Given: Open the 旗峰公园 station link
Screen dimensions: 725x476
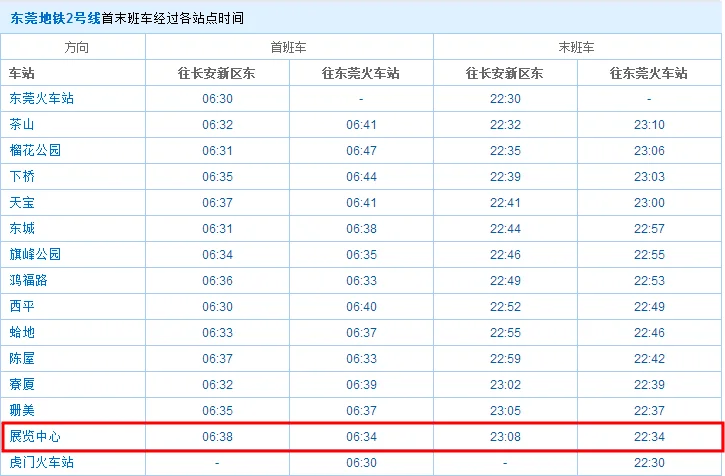Looking at the screenshot, I should tap(35, 254).
